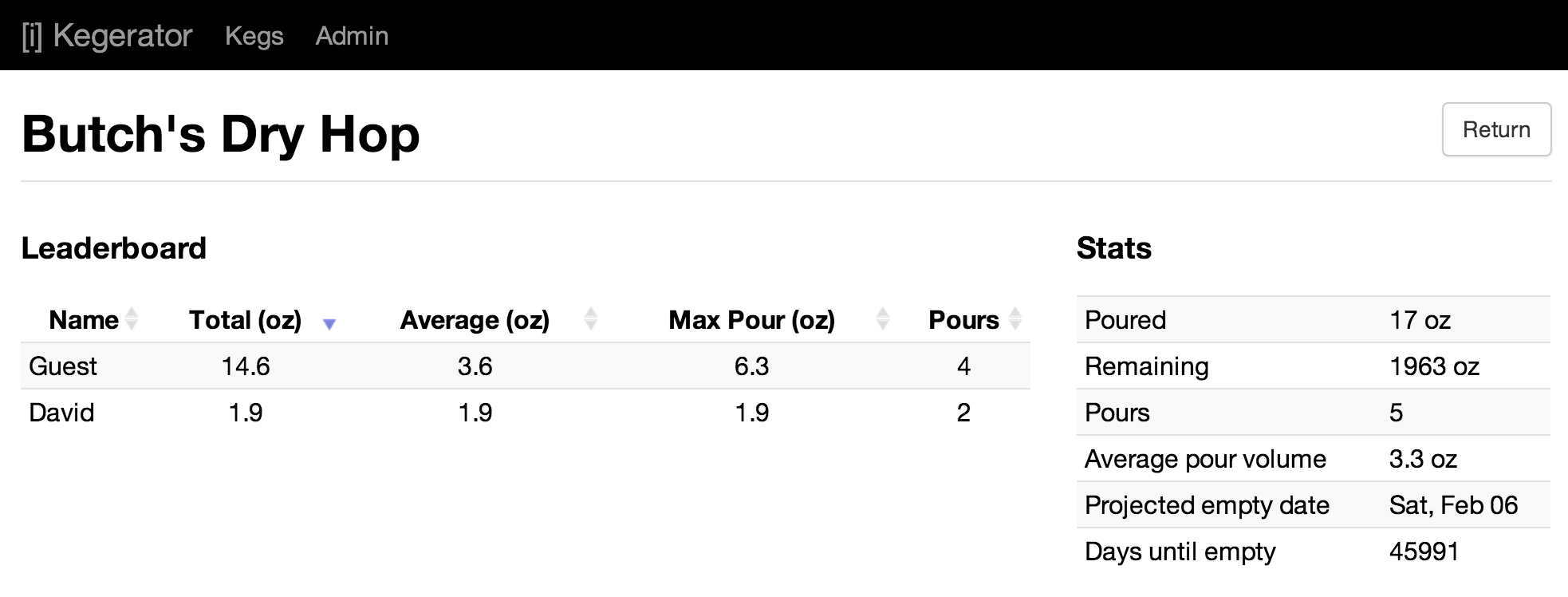The image size is (1568, 597).
Task: Click the blue descending arrow on Total (oz)
Action: tap(329, 324)
